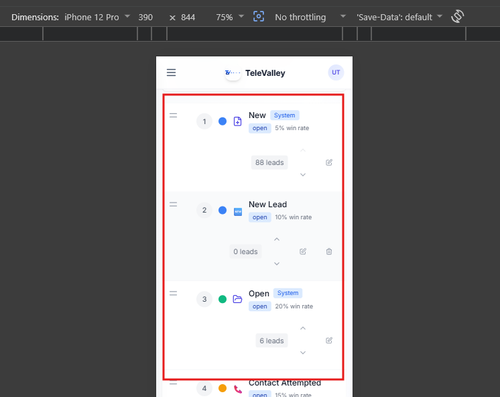Click the 20% win rate text
This screenshot has height=397, width=500.
click(294, 306)
